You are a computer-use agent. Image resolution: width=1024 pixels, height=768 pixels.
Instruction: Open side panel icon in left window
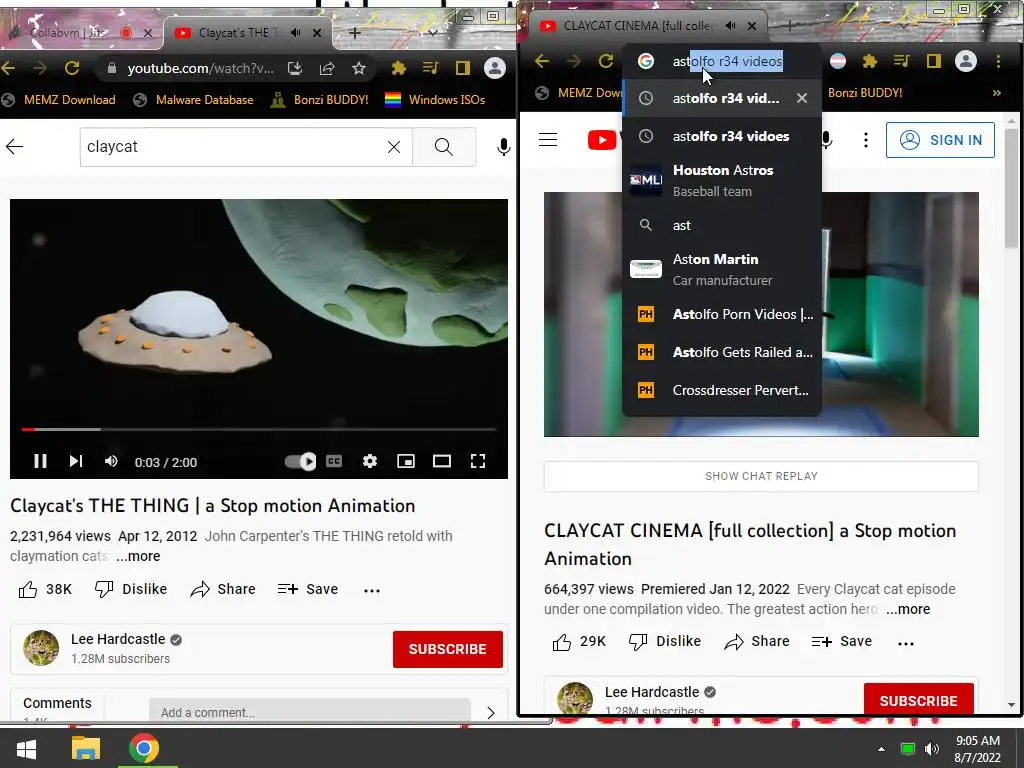pyautogui.click(x=462, y=68)
